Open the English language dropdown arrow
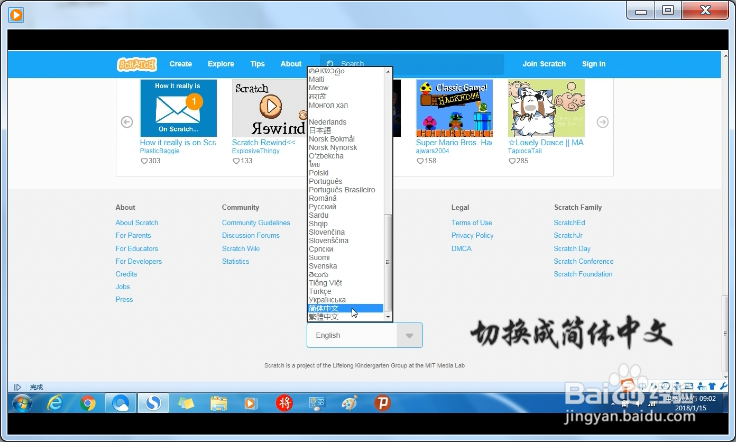The image size is (736, 442). tap(409, 335)
